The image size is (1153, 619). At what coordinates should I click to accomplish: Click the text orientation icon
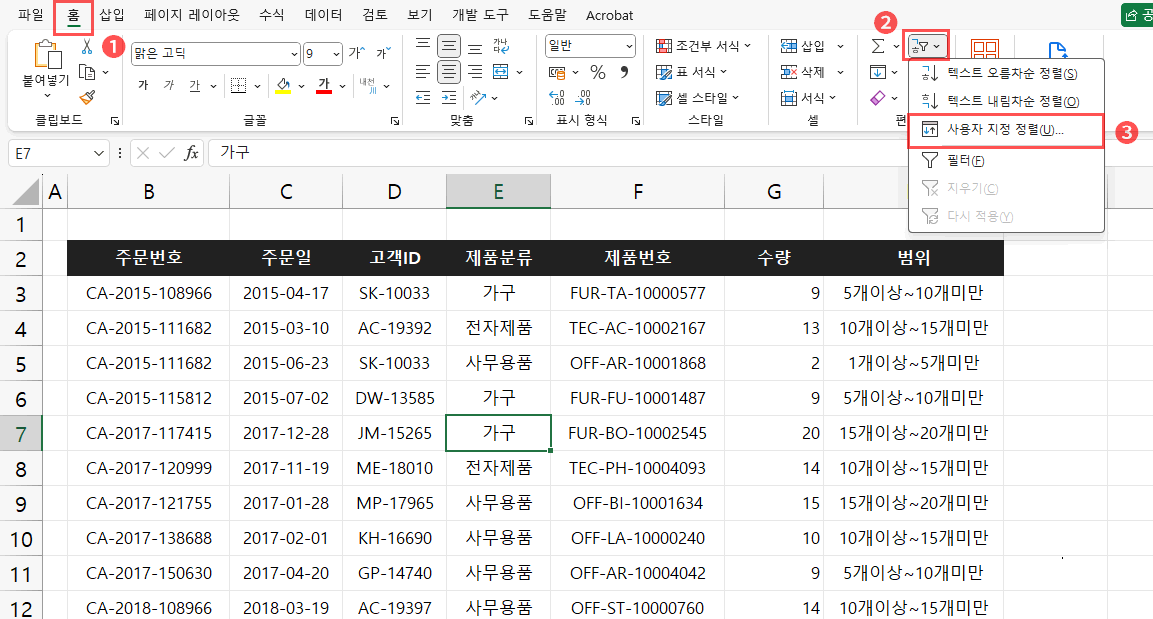click(x=478, y=98)
